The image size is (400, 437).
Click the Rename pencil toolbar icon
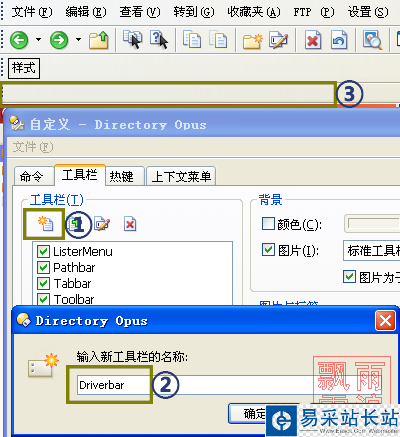[279, 40]
